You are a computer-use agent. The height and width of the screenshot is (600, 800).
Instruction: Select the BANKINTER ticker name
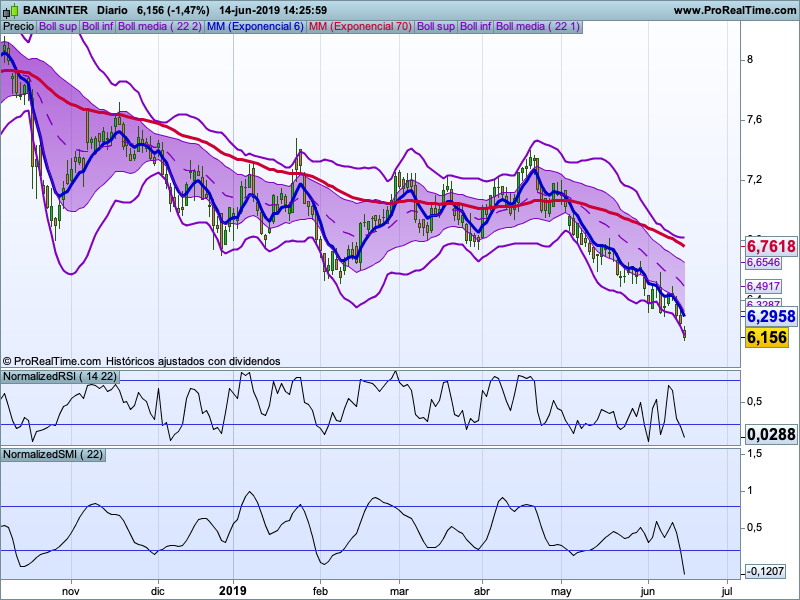56,10
